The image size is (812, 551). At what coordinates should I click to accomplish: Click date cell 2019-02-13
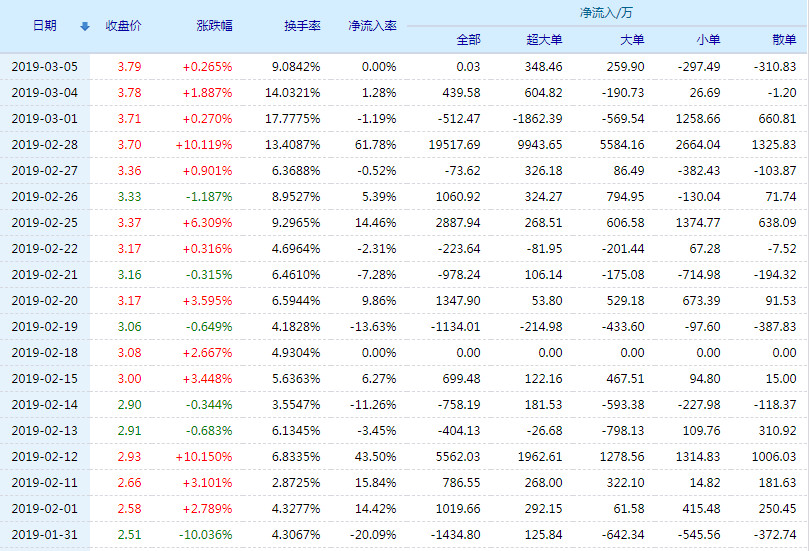45,431
